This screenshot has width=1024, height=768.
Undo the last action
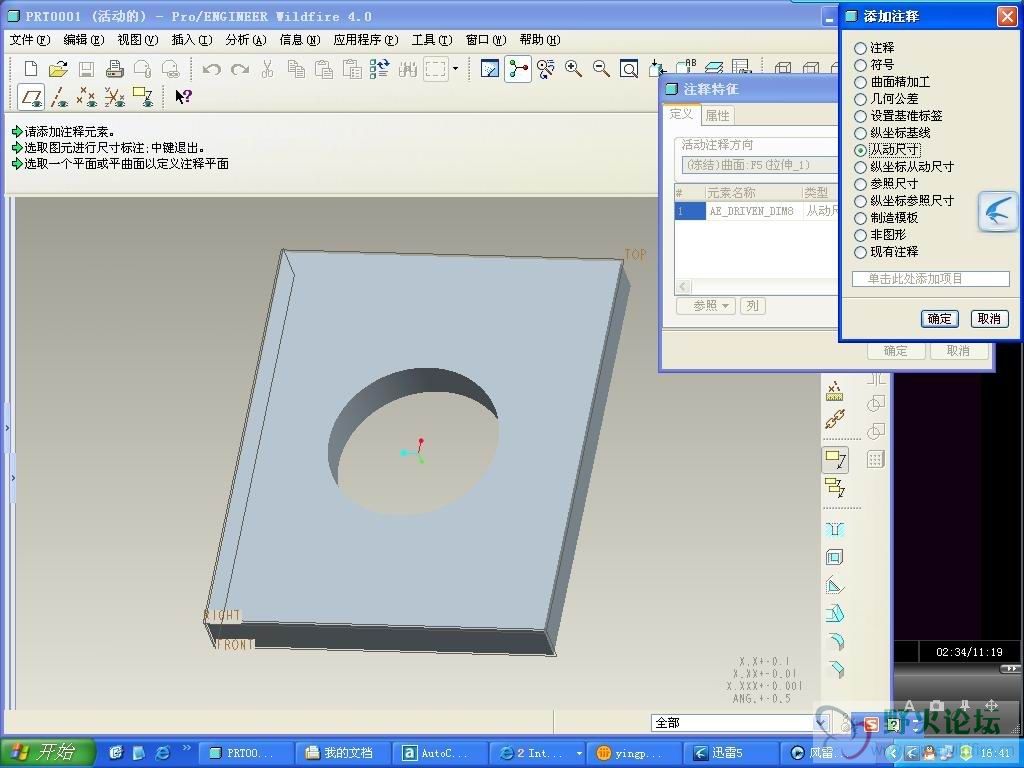pos(211,69)
